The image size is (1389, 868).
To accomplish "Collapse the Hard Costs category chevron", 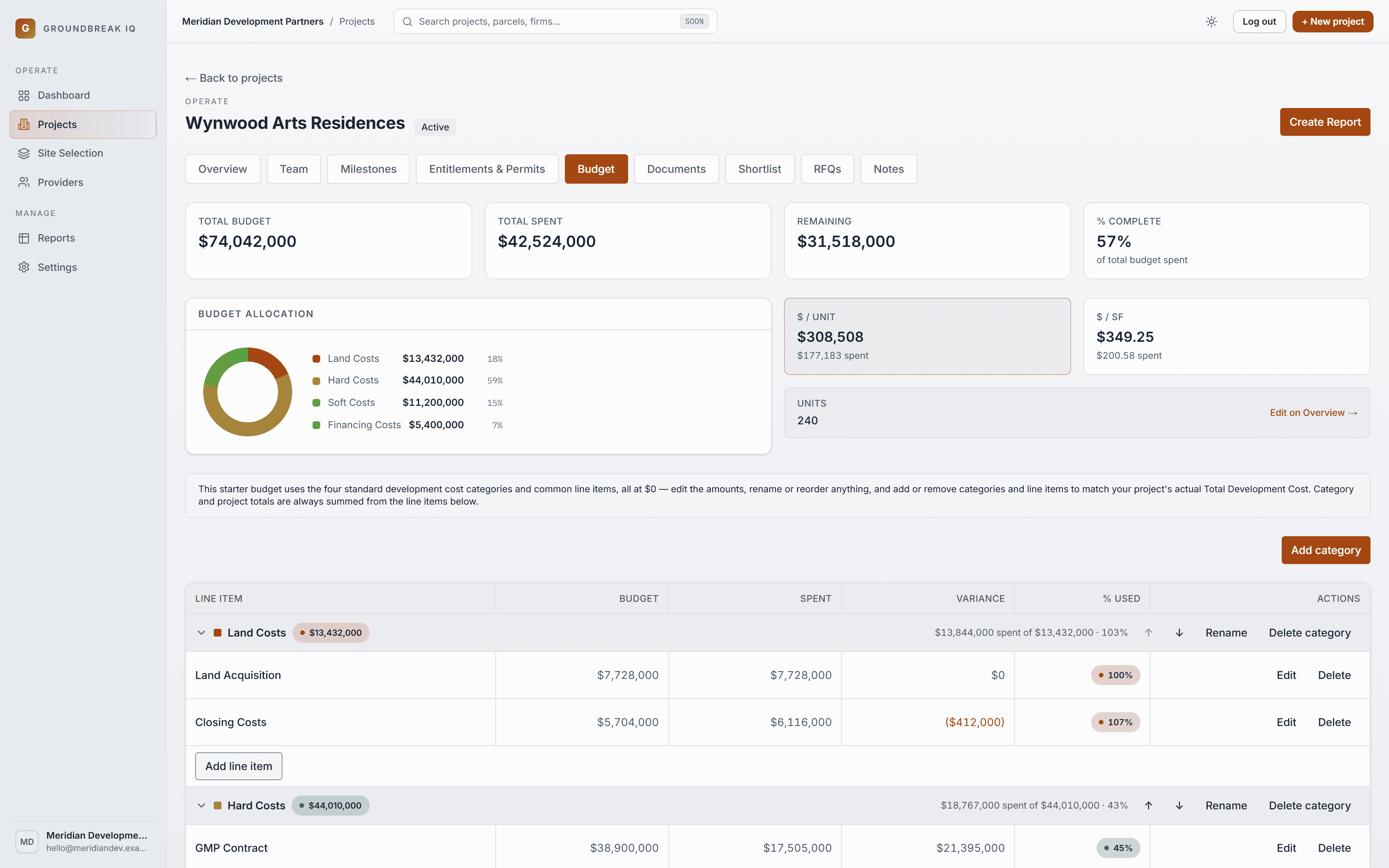I will 201,806.
